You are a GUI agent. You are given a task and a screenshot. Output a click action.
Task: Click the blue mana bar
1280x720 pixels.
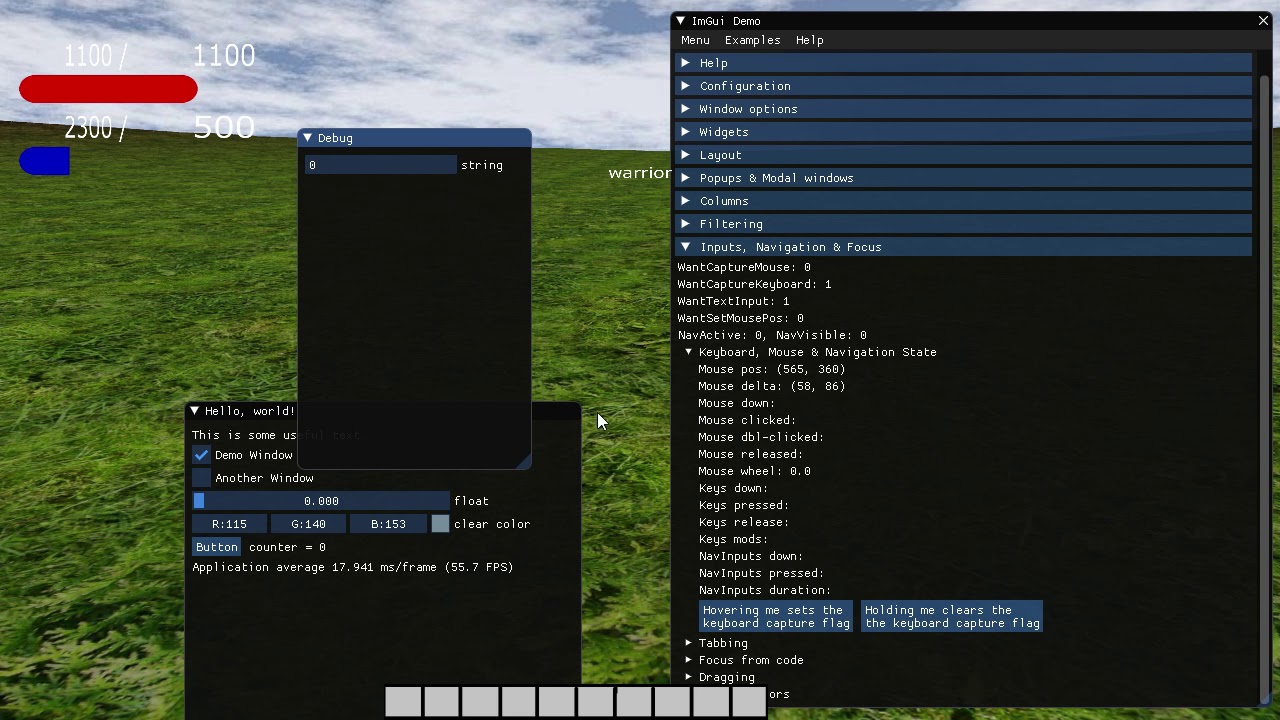coord(44,161)
